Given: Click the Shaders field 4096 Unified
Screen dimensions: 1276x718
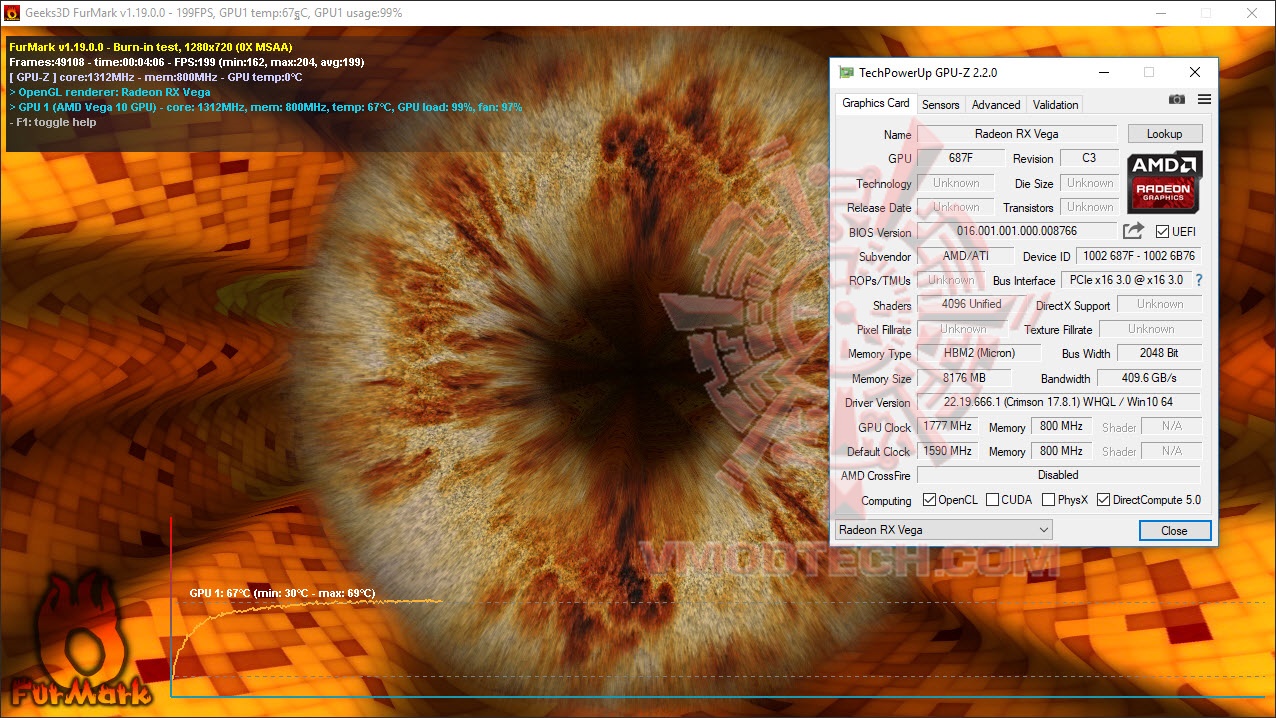Looking at the screenshot, I should pyautogui.click(x=972, y=304).
